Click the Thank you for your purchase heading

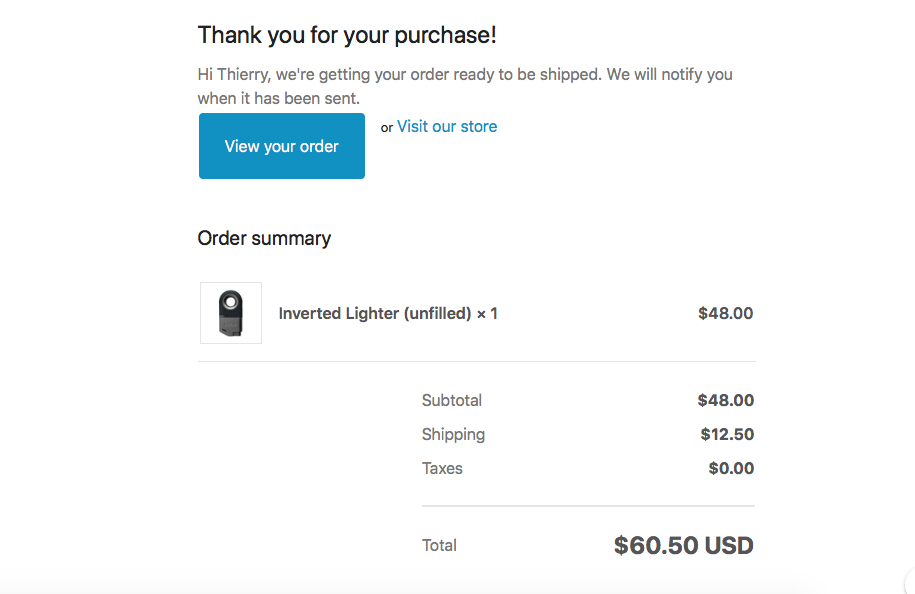click(347, 36)
